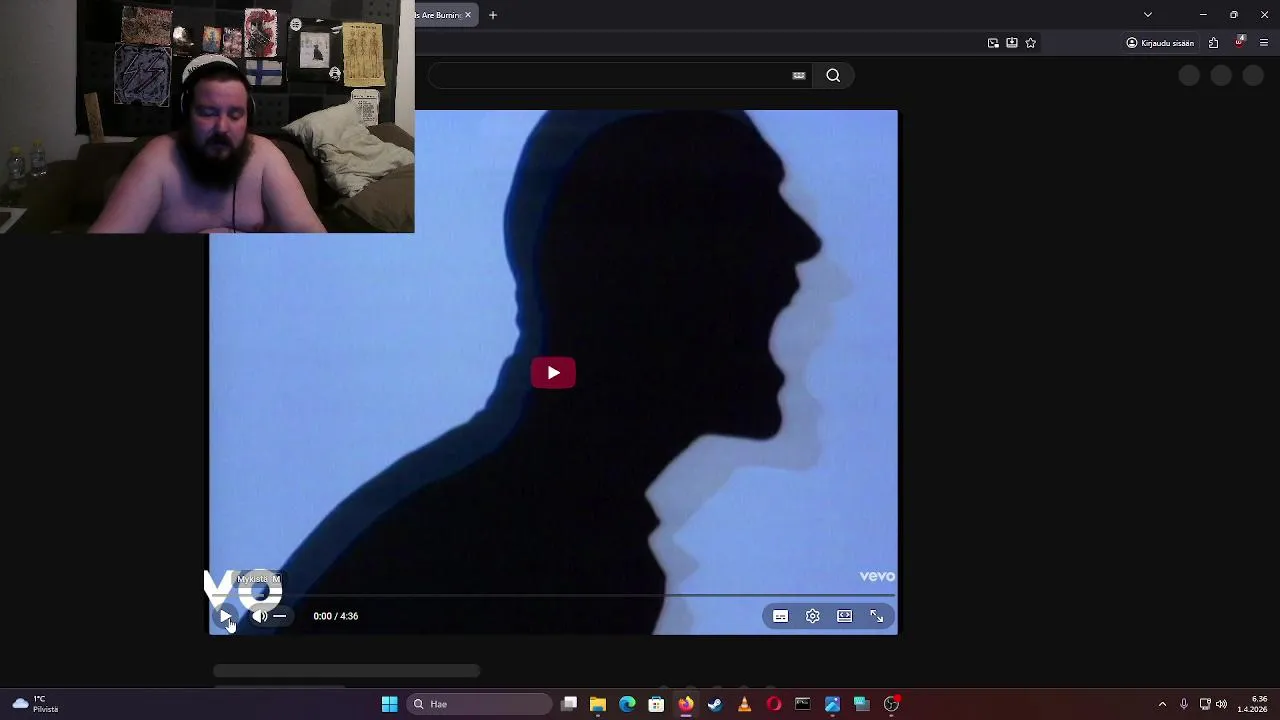Viewport: 1280px width, 720px height.
Task: Enter fullscreen on the video player
Action: 877,616
